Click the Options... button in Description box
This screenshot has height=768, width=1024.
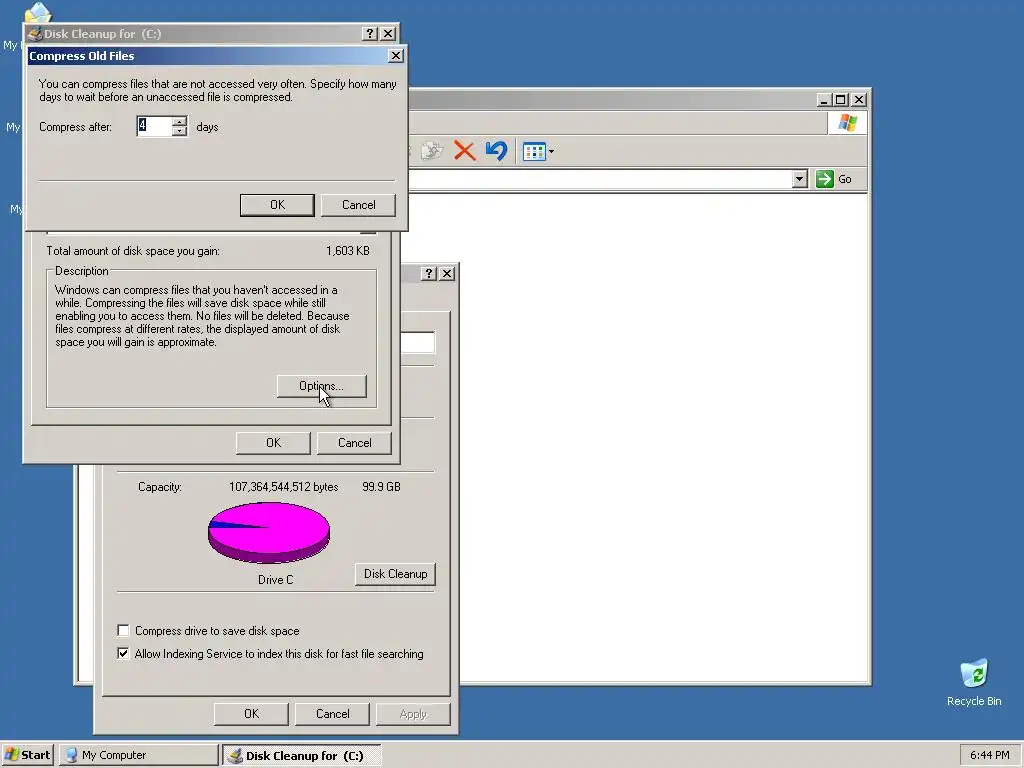pos(321,386)
